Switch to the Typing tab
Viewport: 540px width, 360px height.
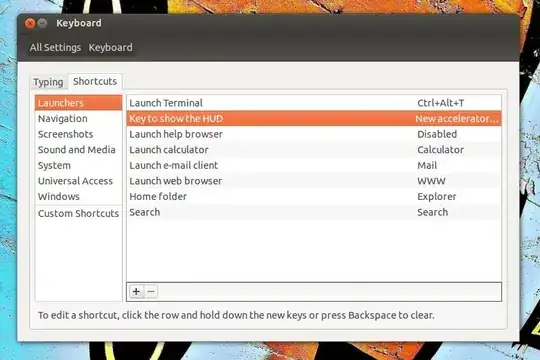point(48,82)
